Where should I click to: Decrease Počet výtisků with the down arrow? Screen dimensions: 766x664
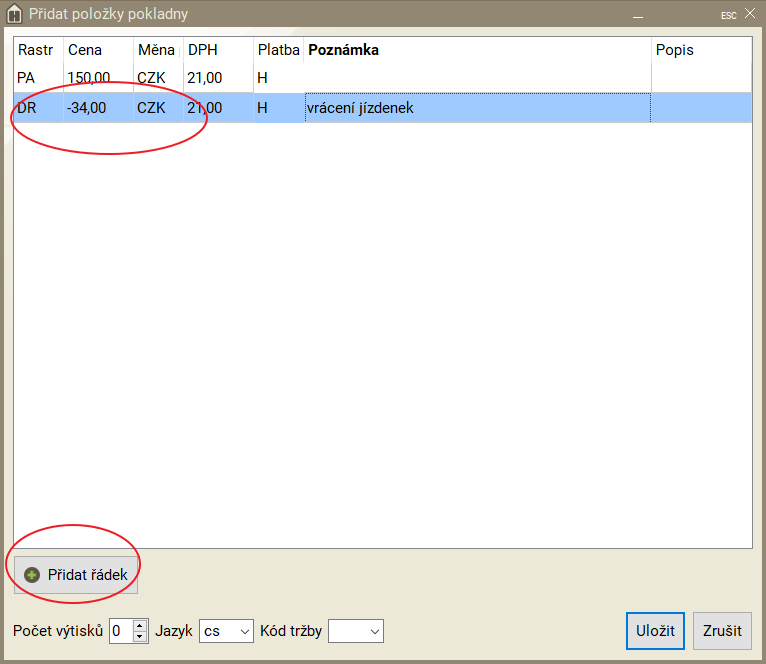coord(140,636)
